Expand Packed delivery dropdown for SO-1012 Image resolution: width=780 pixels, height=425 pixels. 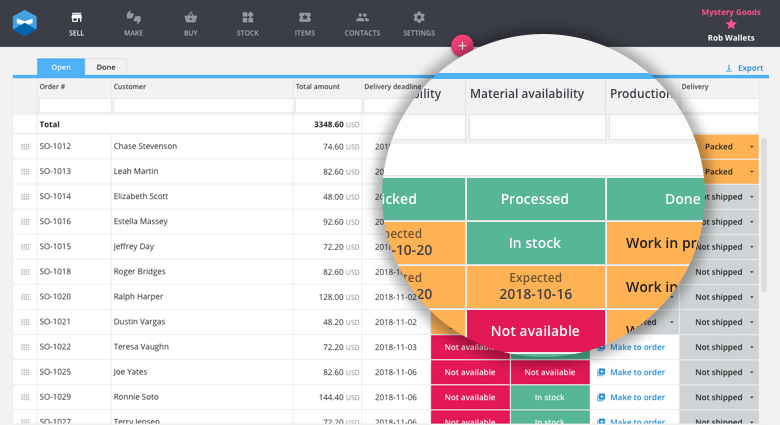tap(751, 147)
